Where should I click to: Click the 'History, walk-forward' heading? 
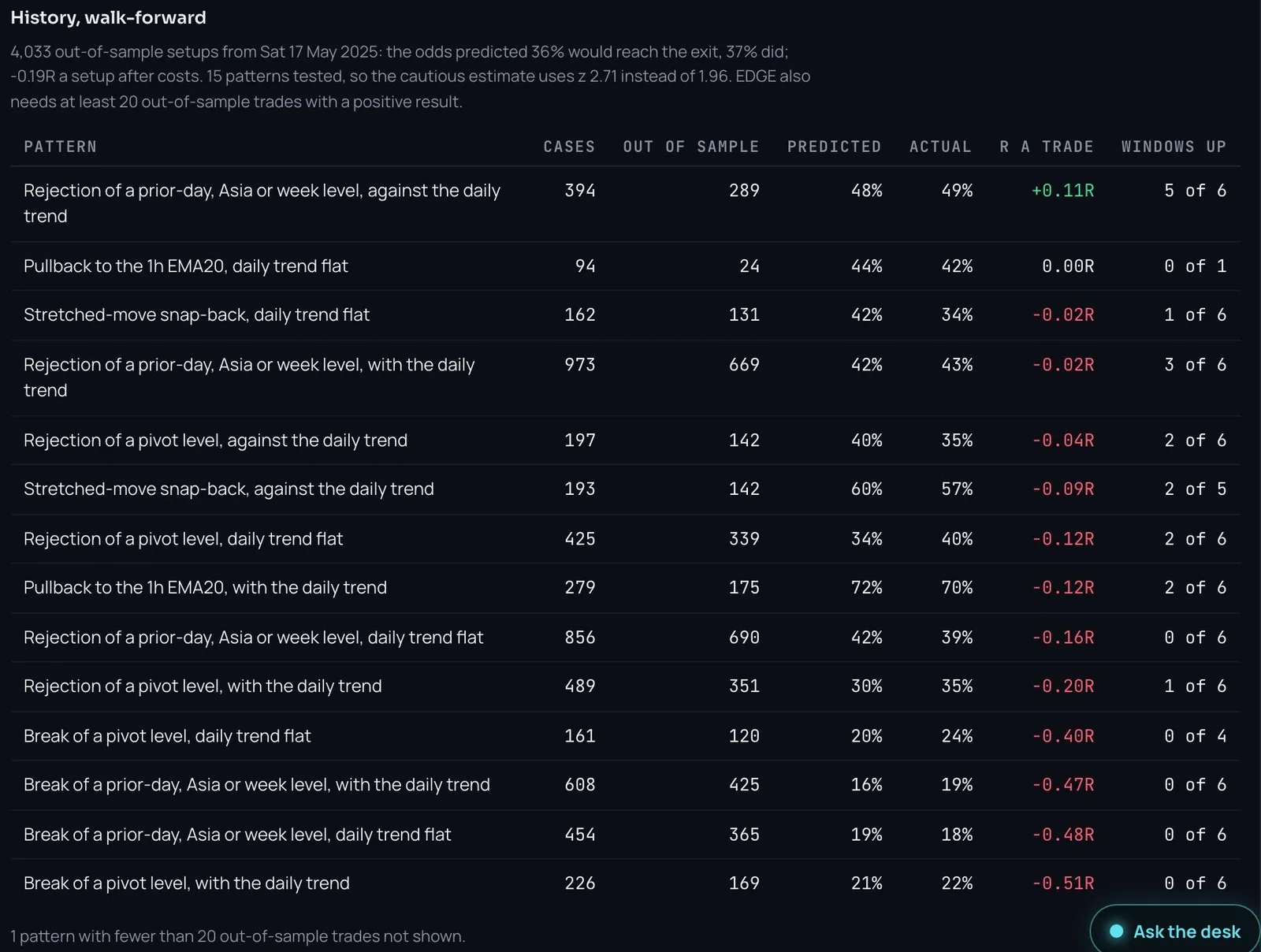(x=108, y=17)
